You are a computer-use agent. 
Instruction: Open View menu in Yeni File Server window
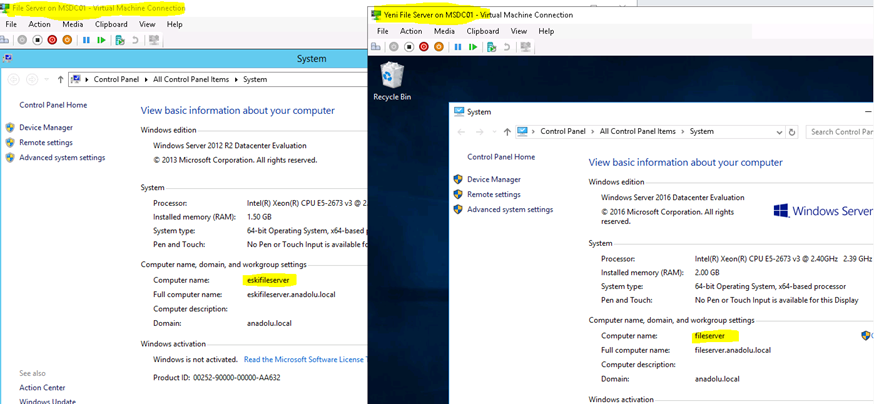(519, 31)
